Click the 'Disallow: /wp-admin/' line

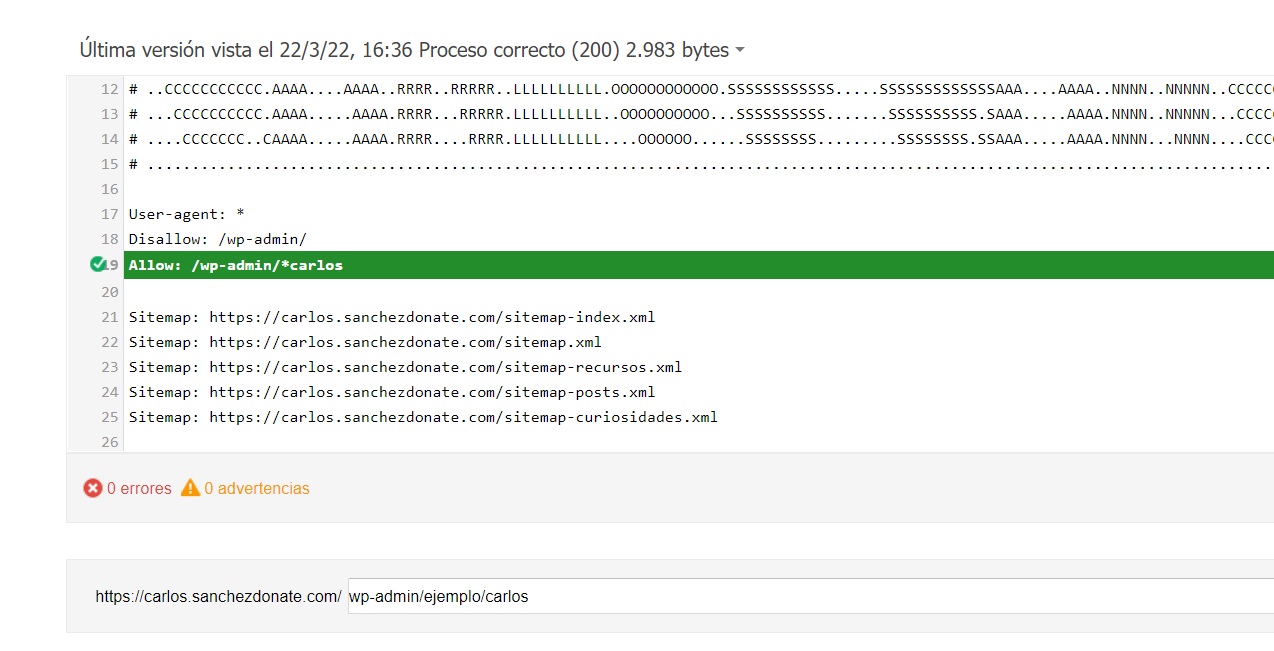(x=217, y=239)
